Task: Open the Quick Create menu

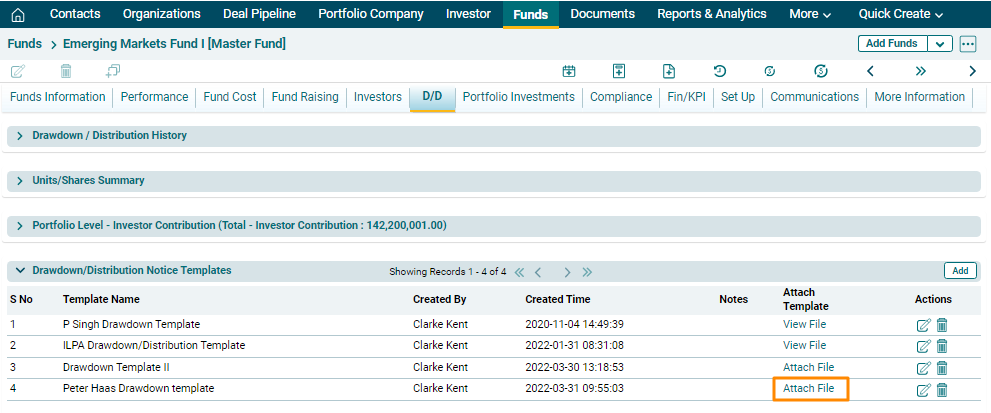Action: coord(900,14)
